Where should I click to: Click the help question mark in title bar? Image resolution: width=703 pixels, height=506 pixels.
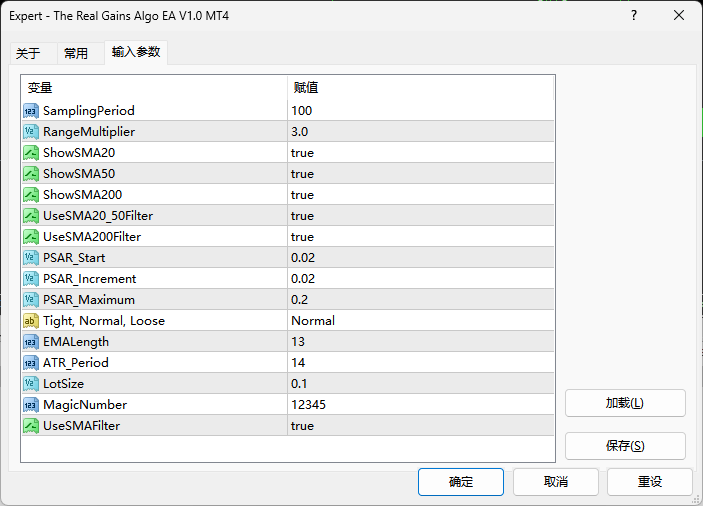[634, 16]
